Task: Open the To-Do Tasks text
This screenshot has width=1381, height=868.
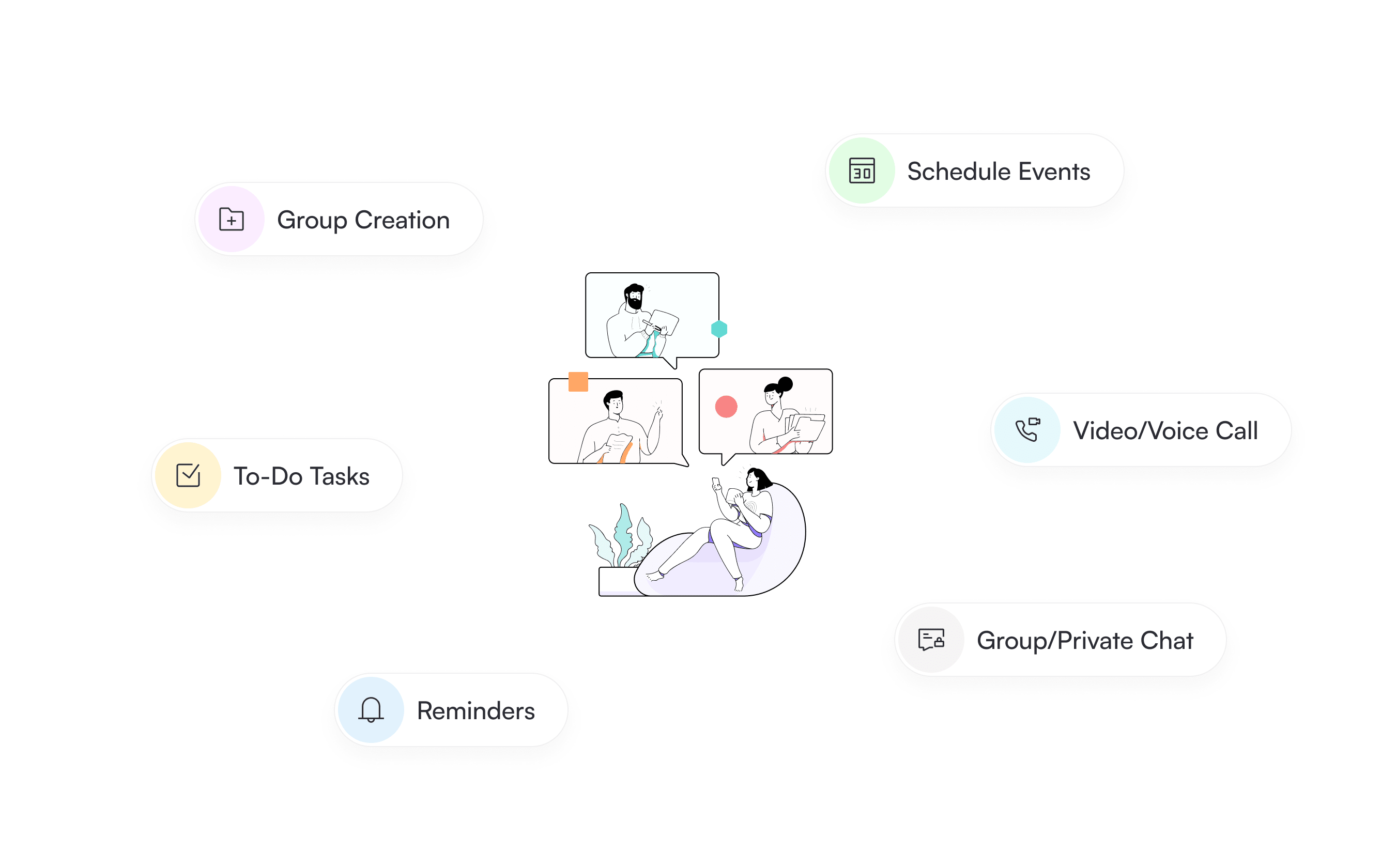Action: pos(301,476)
